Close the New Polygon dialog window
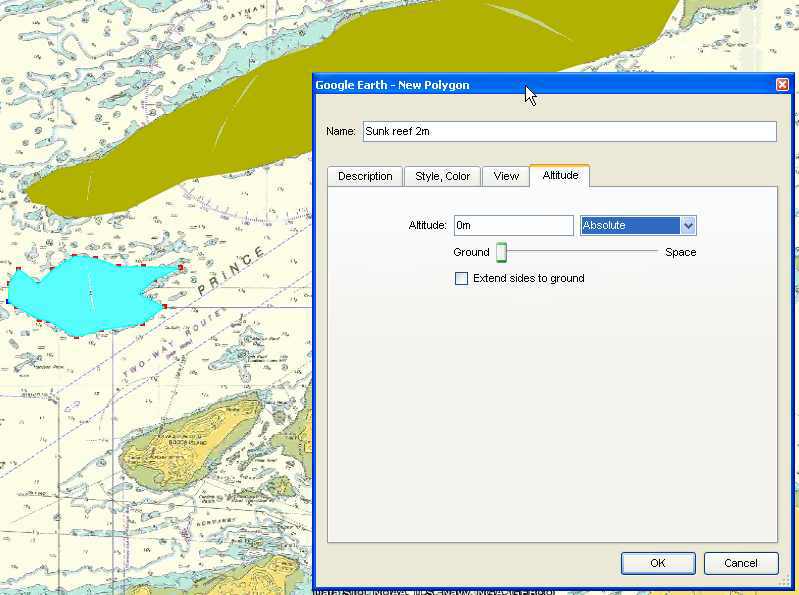 (782, 85)
